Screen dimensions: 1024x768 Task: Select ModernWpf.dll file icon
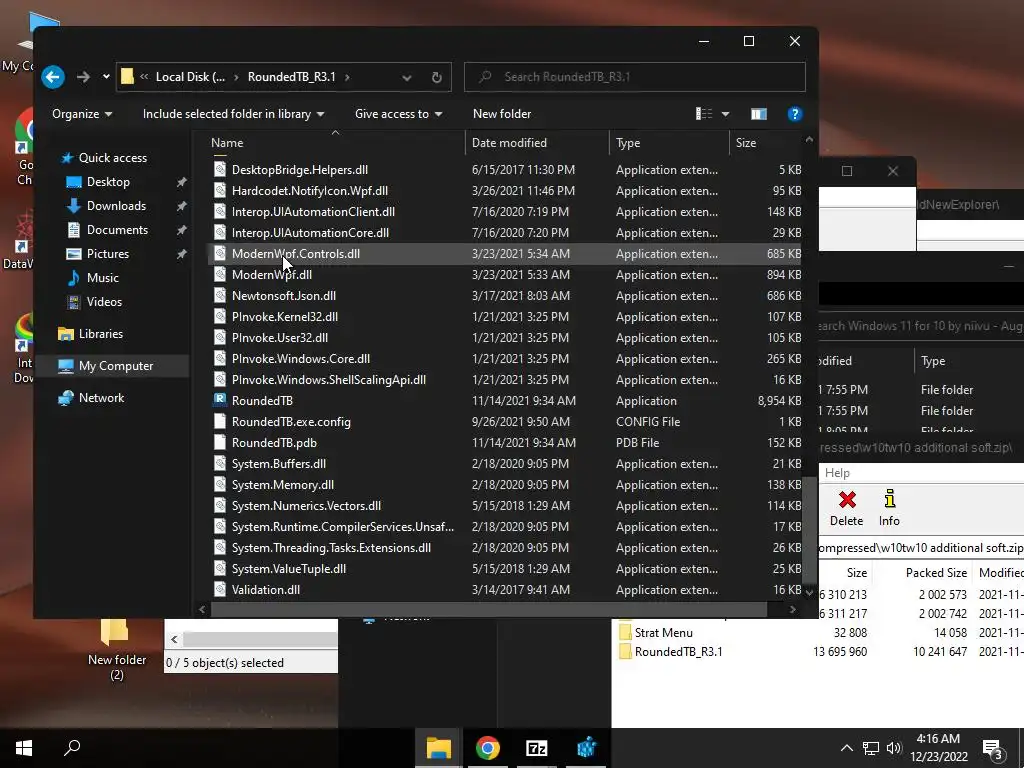click(220, 275)
